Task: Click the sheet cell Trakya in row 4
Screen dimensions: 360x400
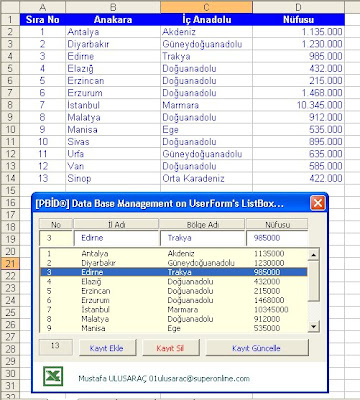Action: click(x=206, y=56)
